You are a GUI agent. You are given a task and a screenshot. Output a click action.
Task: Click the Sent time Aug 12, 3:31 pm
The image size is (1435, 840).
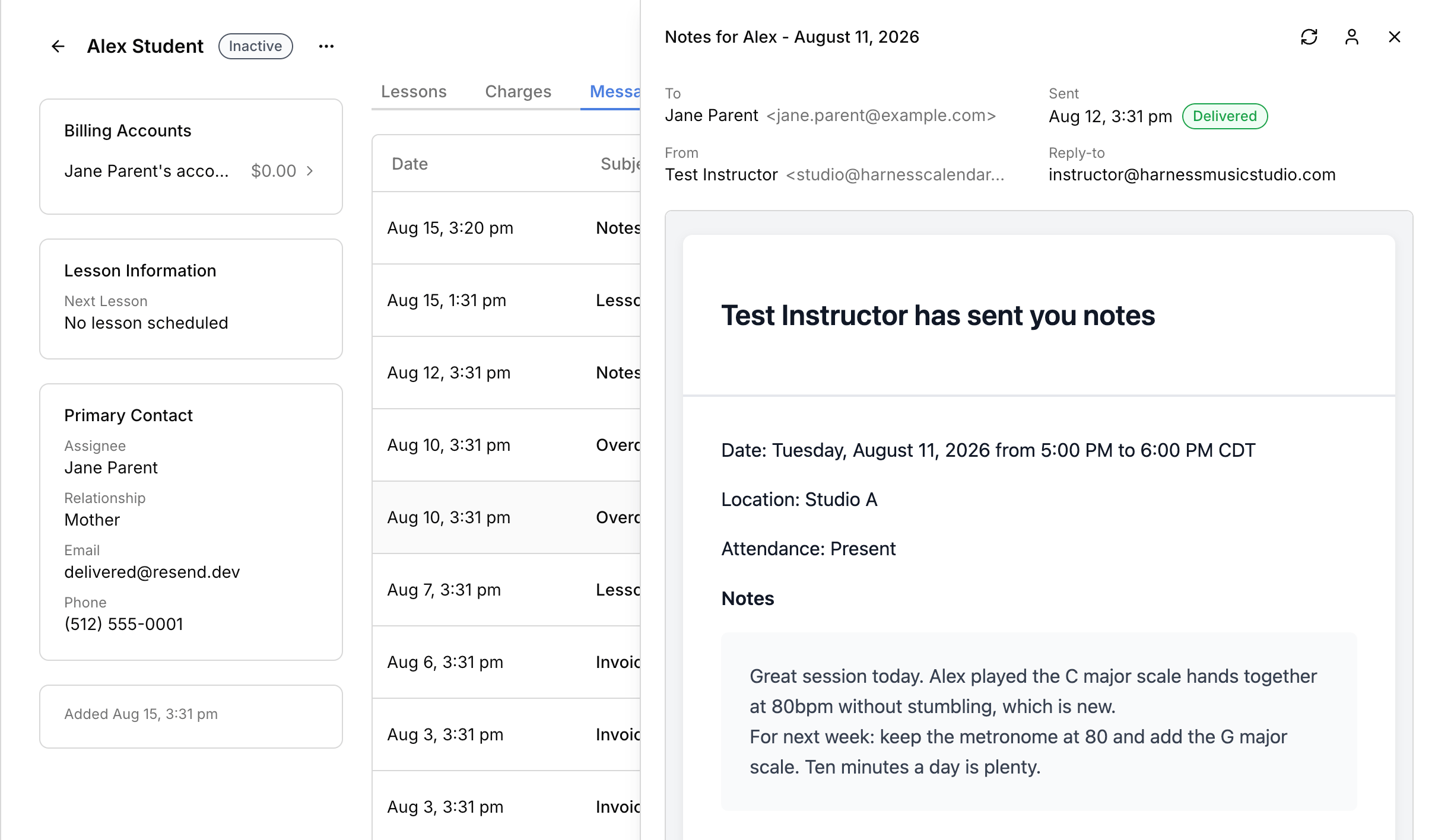click(x=1110, y=116)
